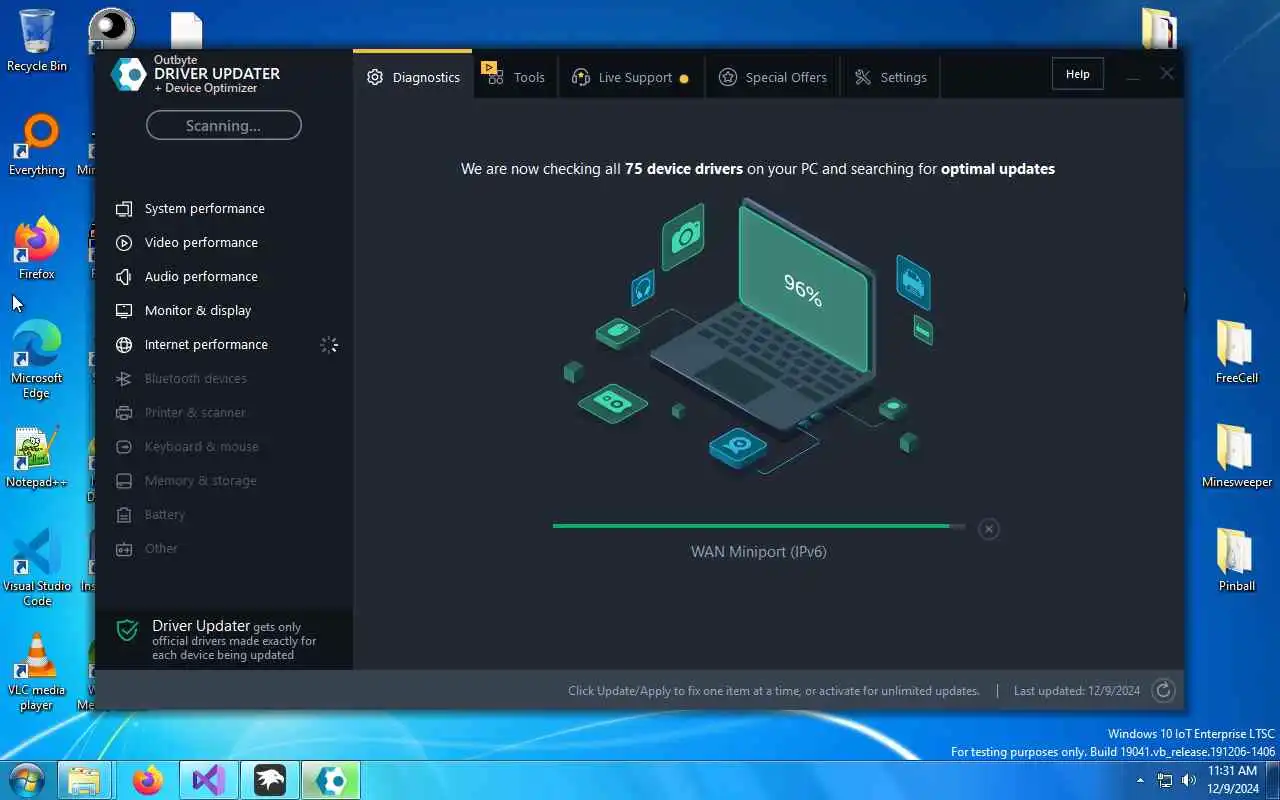1280x800 pixels.
Task: Click the Windows Start button
Action: pyautogui.click(x=26, y=780)
